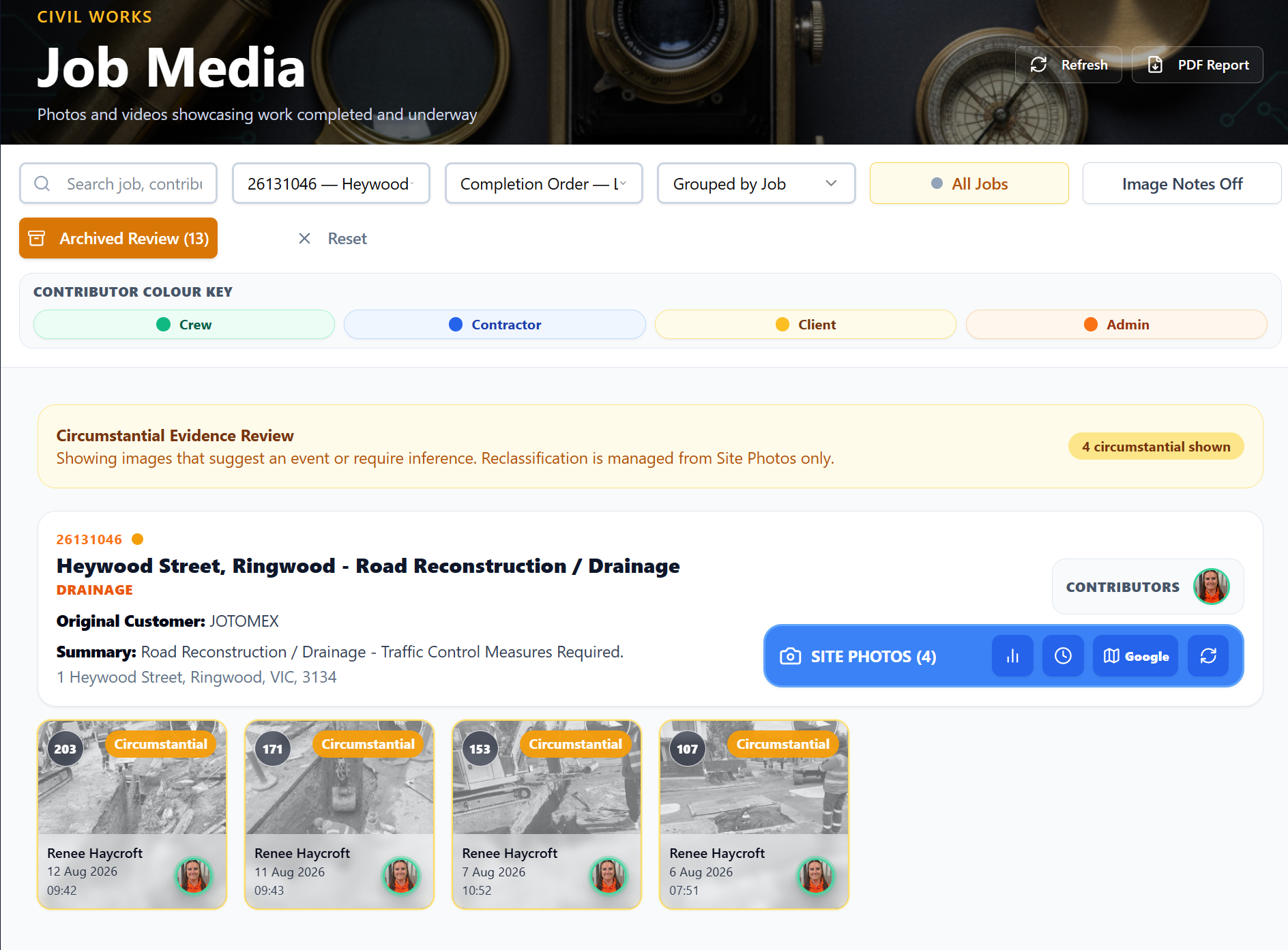Expand the Grouped by Job dropdown
Screen dimensions: 1288x950
point(756,183)
